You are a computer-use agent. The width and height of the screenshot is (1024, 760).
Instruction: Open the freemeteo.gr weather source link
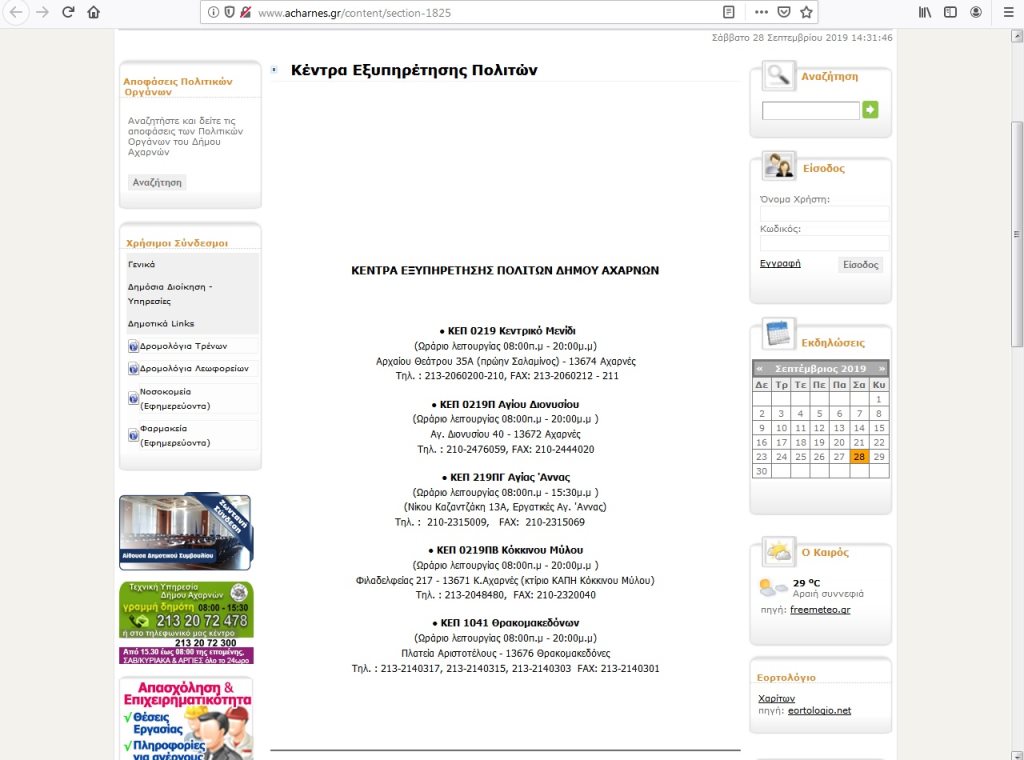(820, 609)
